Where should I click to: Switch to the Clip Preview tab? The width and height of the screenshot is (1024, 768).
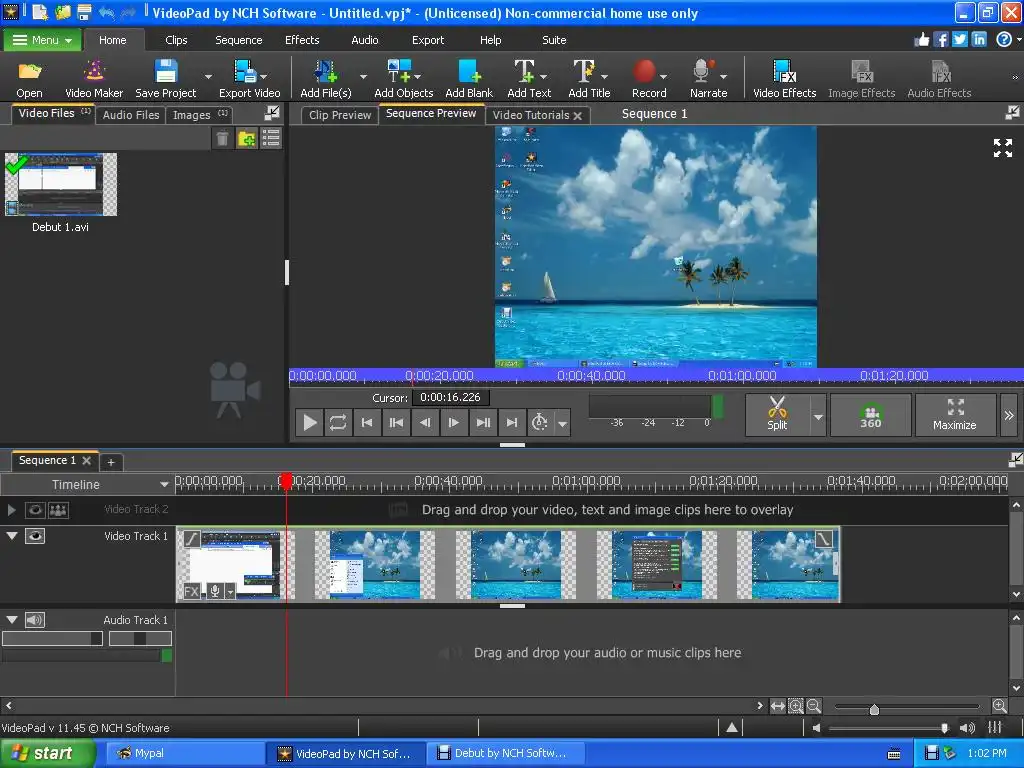coord(340,115)
